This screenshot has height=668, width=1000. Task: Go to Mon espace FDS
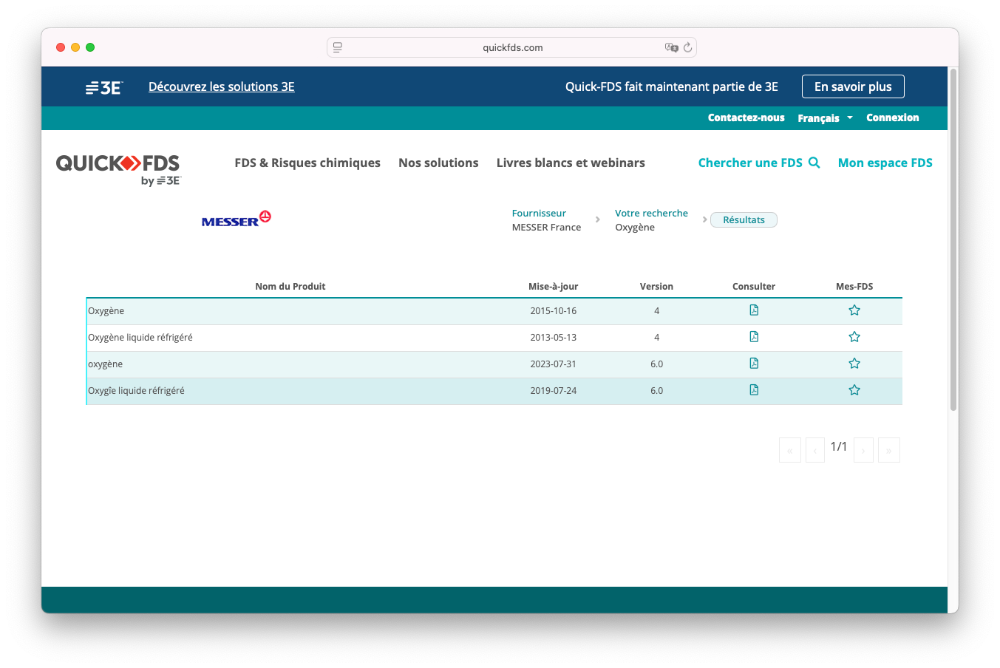[x=885, y=163]
